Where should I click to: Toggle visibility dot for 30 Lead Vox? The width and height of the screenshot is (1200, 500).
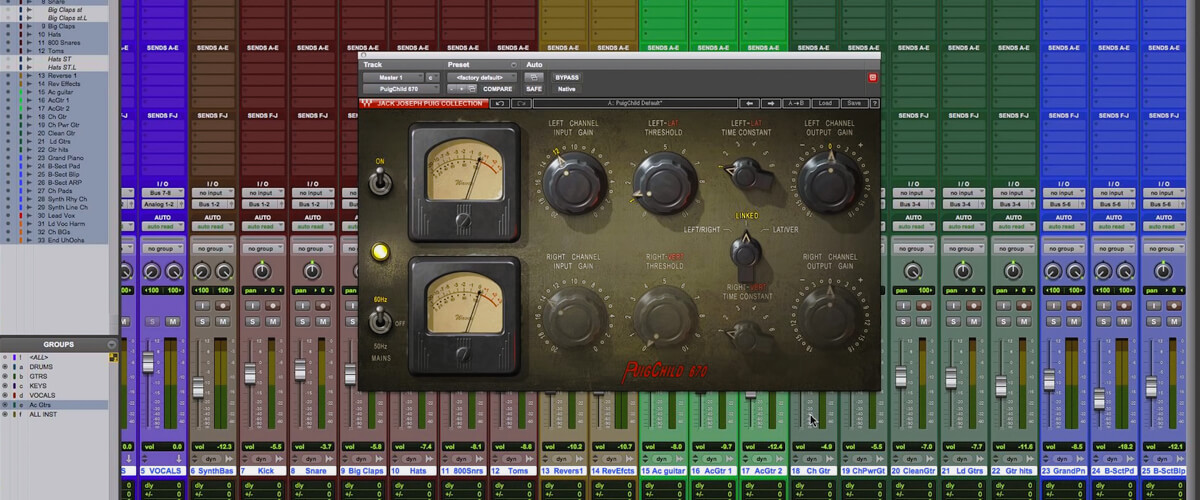[x=7, y=215]
